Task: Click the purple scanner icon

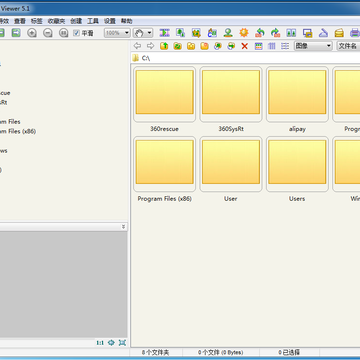Action: click(x=323, y=33)
